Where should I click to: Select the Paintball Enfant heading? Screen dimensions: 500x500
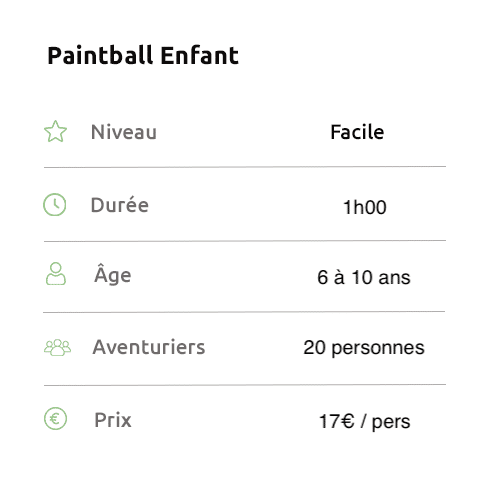tap(143, 55)
